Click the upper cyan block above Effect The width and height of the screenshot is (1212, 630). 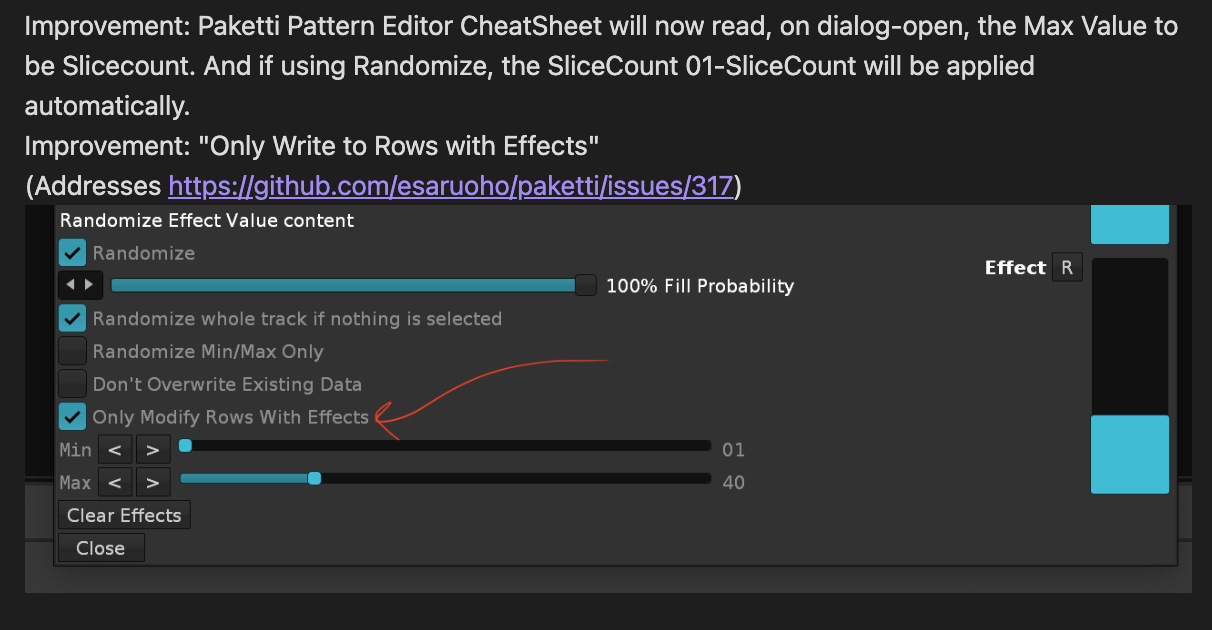[1130, 225]
